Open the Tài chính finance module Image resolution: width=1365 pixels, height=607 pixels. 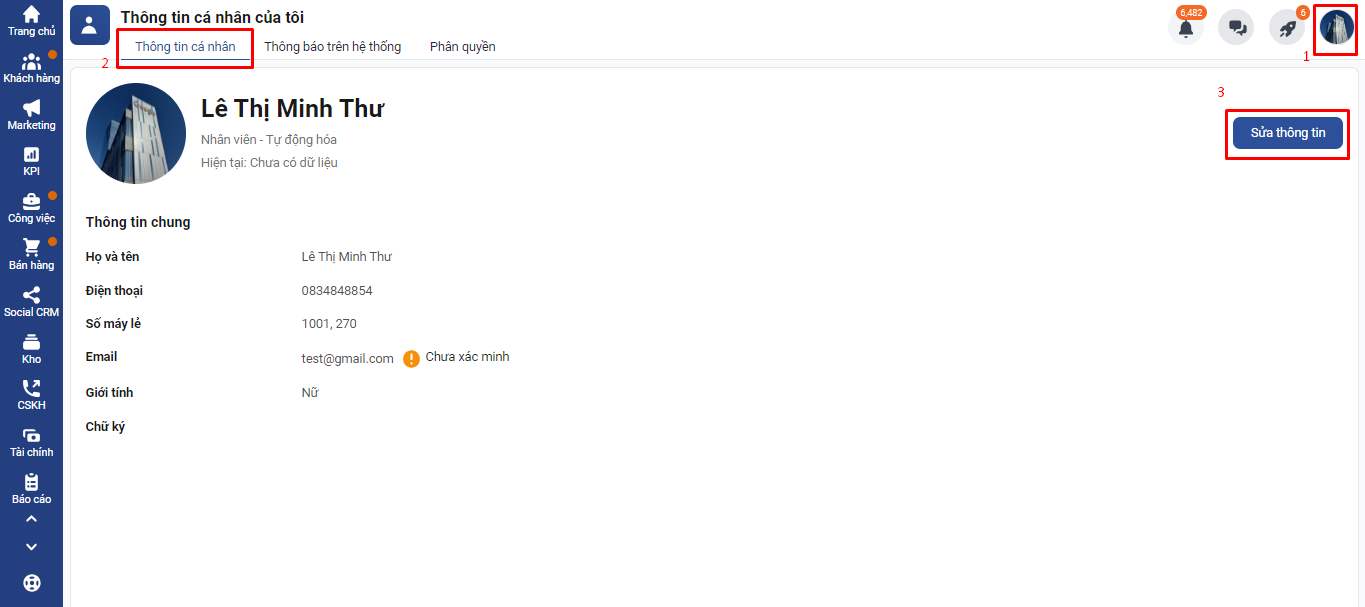31,441
